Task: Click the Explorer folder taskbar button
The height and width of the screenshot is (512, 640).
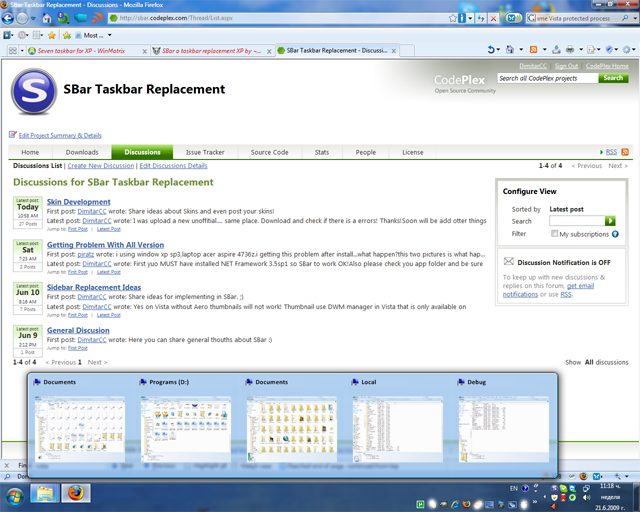Action: (x=45, y=494)
